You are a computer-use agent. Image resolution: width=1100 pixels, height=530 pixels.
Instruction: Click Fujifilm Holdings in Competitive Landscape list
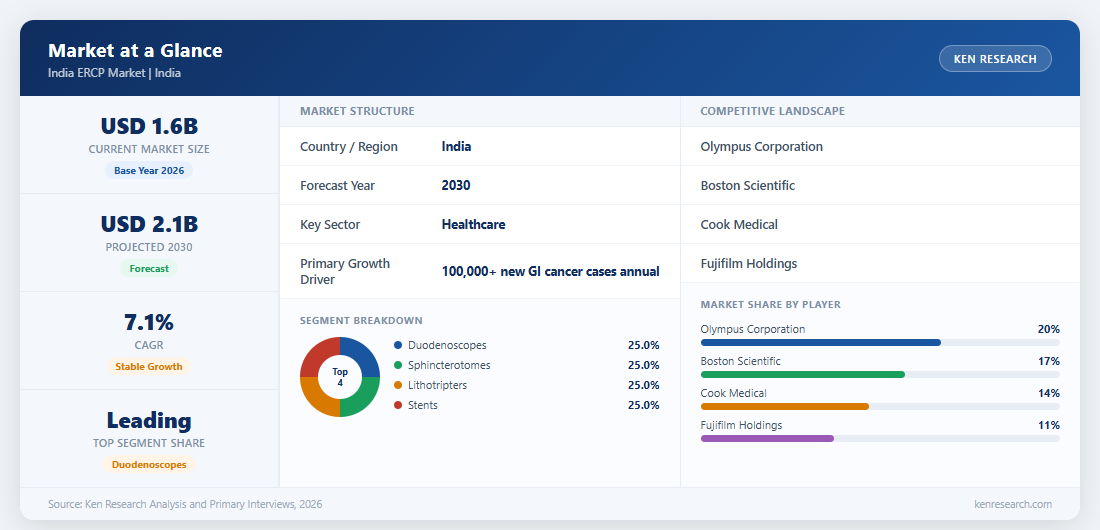point(749,264)
